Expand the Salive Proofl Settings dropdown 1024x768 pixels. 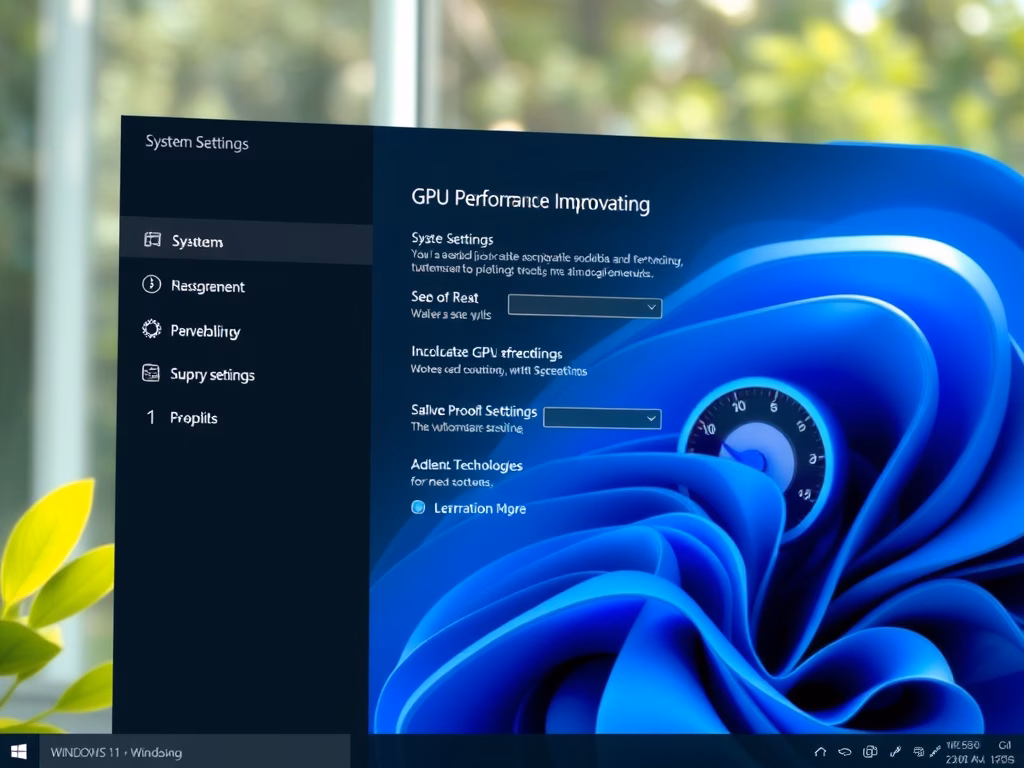coord(601,418)
